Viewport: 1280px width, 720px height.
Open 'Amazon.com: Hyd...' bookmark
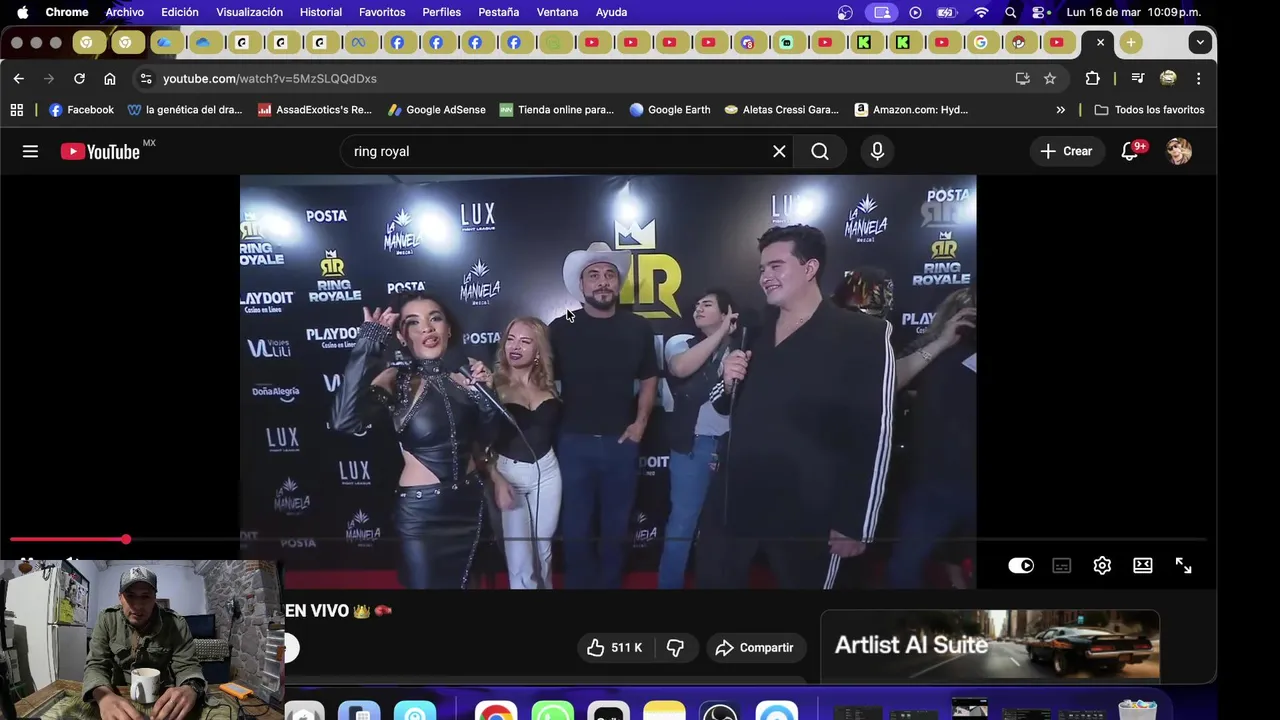click(911, 110)
